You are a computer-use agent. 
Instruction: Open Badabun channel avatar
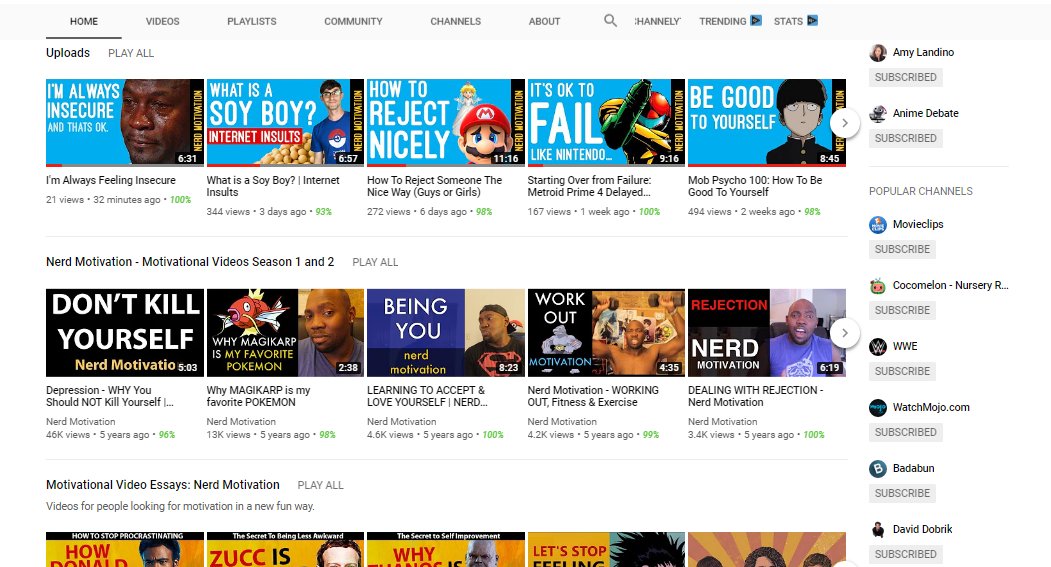click(877, 469)
